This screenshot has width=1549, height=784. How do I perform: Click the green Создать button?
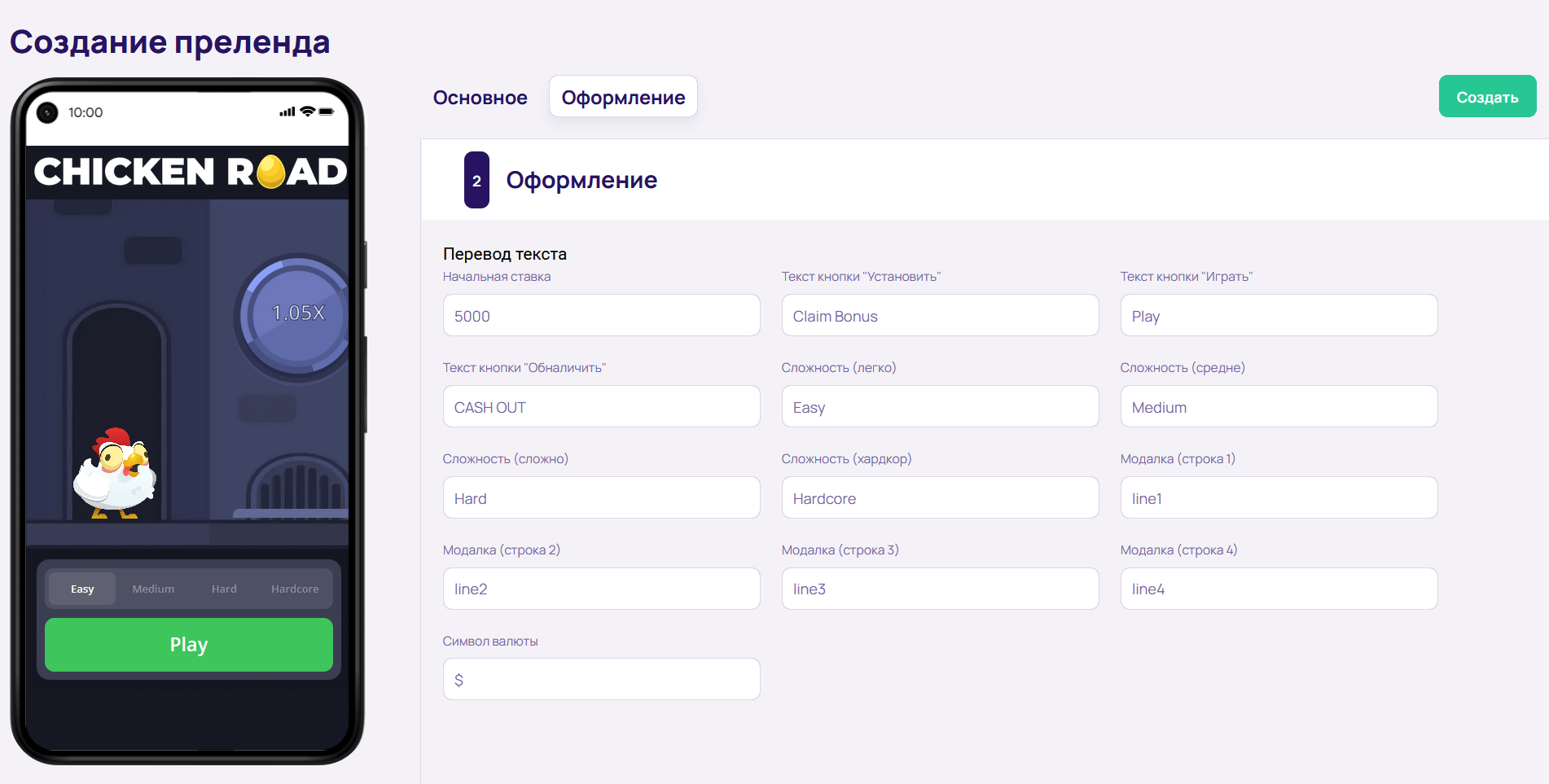[x=1487, y=96]
